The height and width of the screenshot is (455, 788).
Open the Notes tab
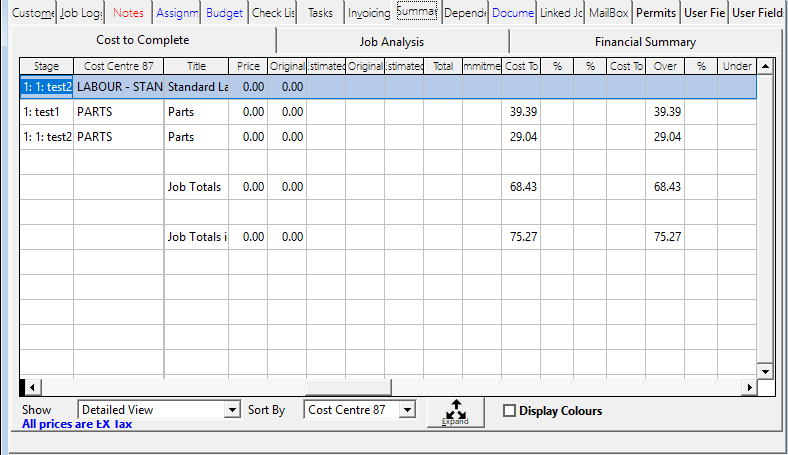coord(128,13)
